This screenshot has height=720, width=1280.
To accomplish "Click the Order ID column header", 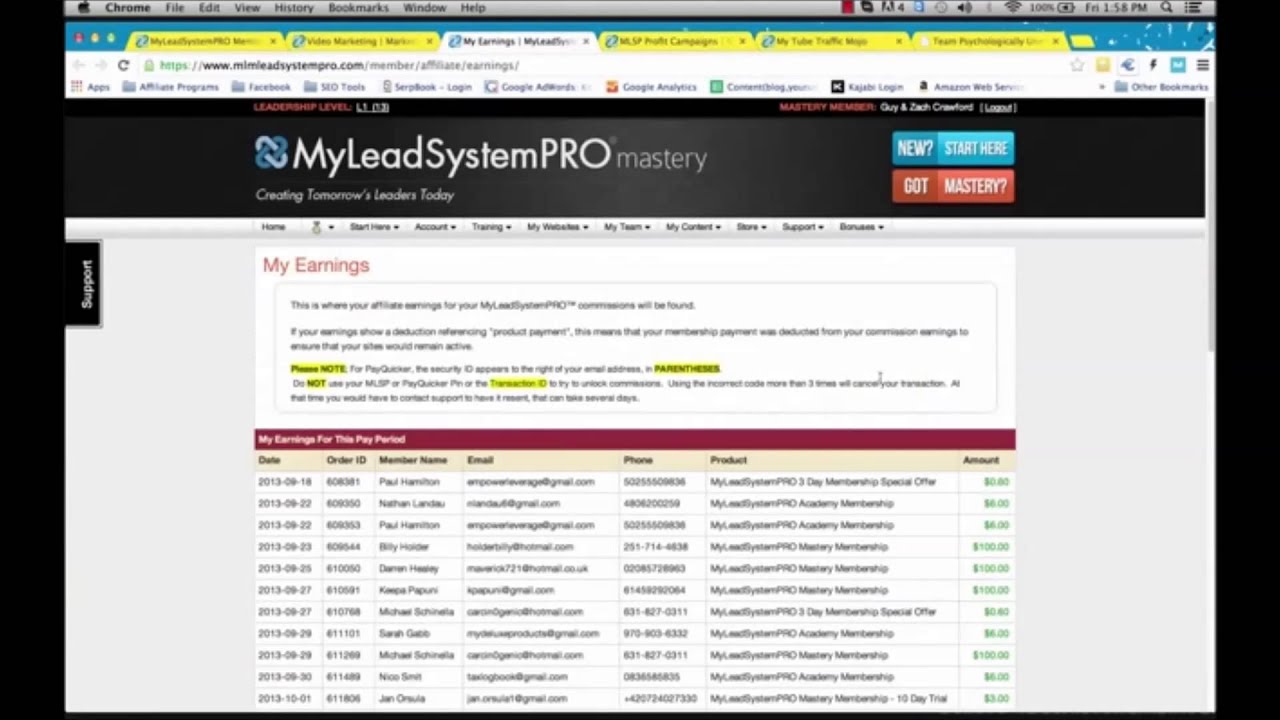I will [346, 460].
